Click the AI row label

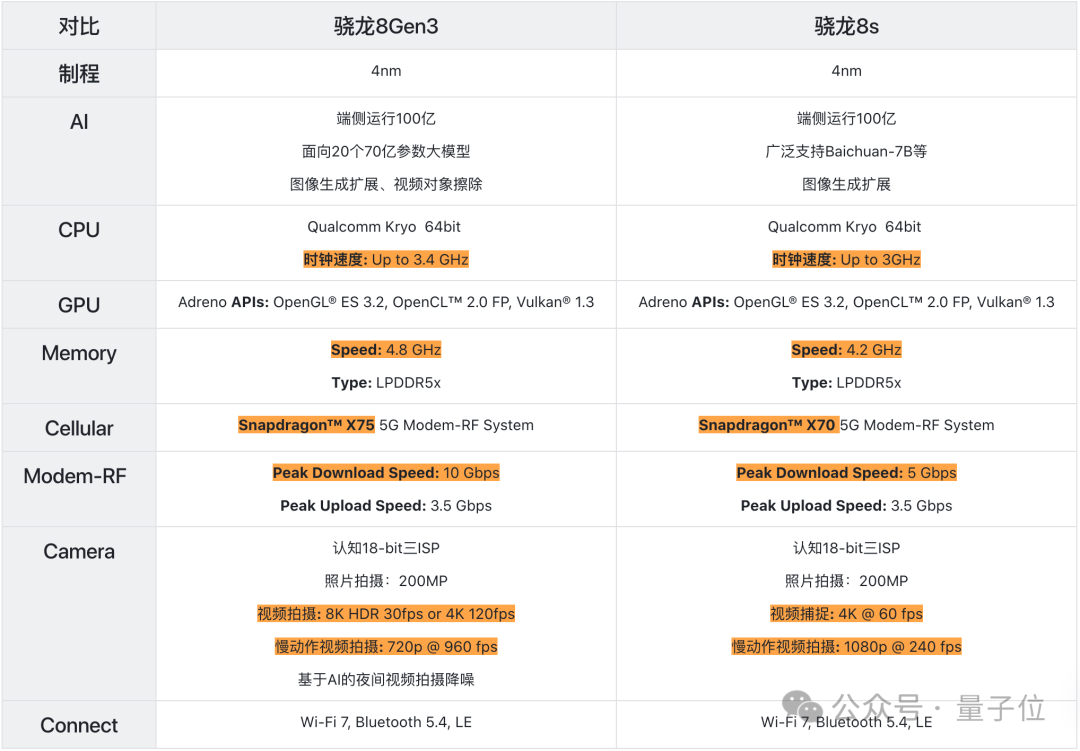tap(79, 122)
